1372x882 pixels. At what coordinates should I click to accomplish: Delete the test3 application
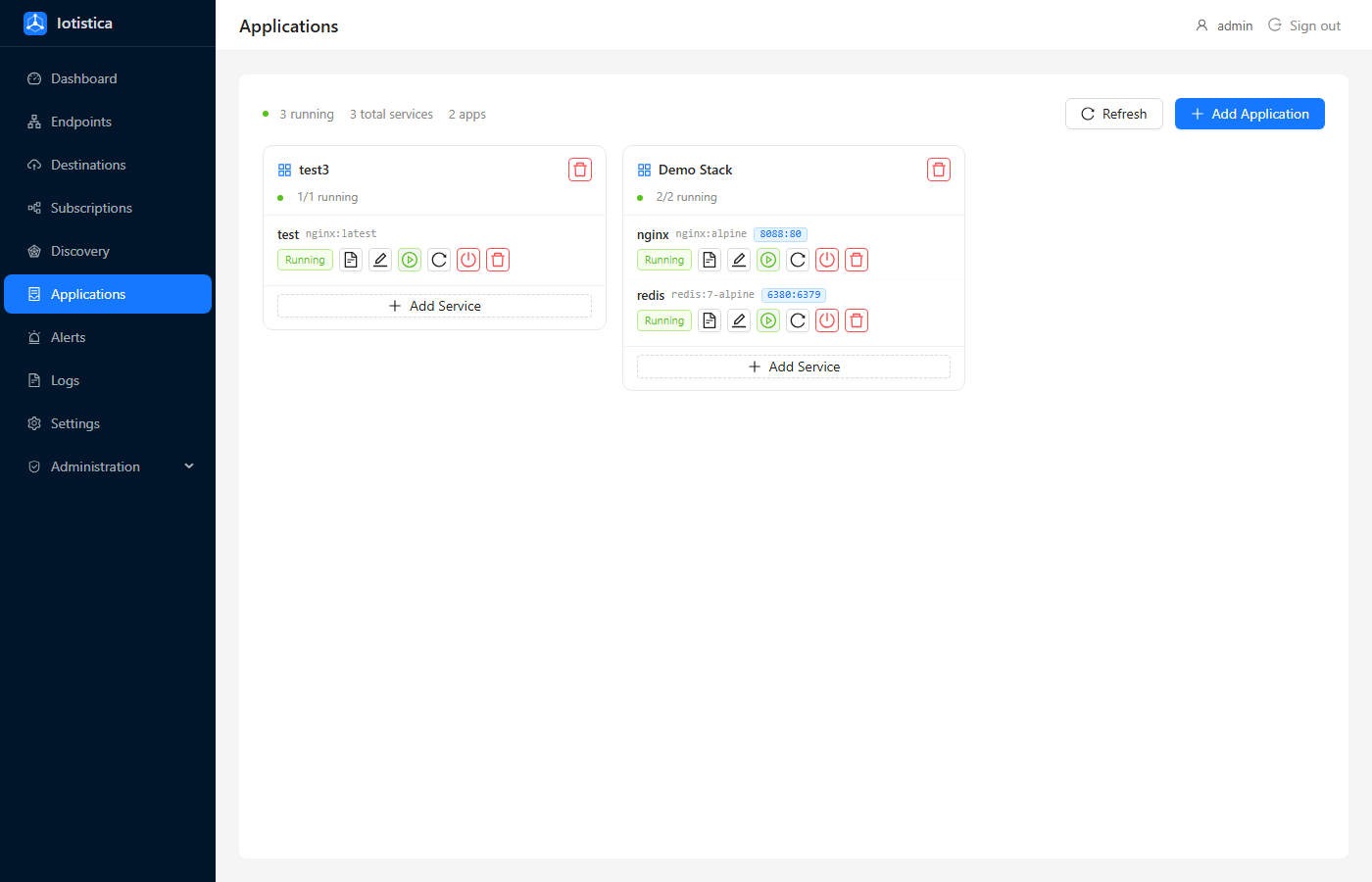point(580,170)
